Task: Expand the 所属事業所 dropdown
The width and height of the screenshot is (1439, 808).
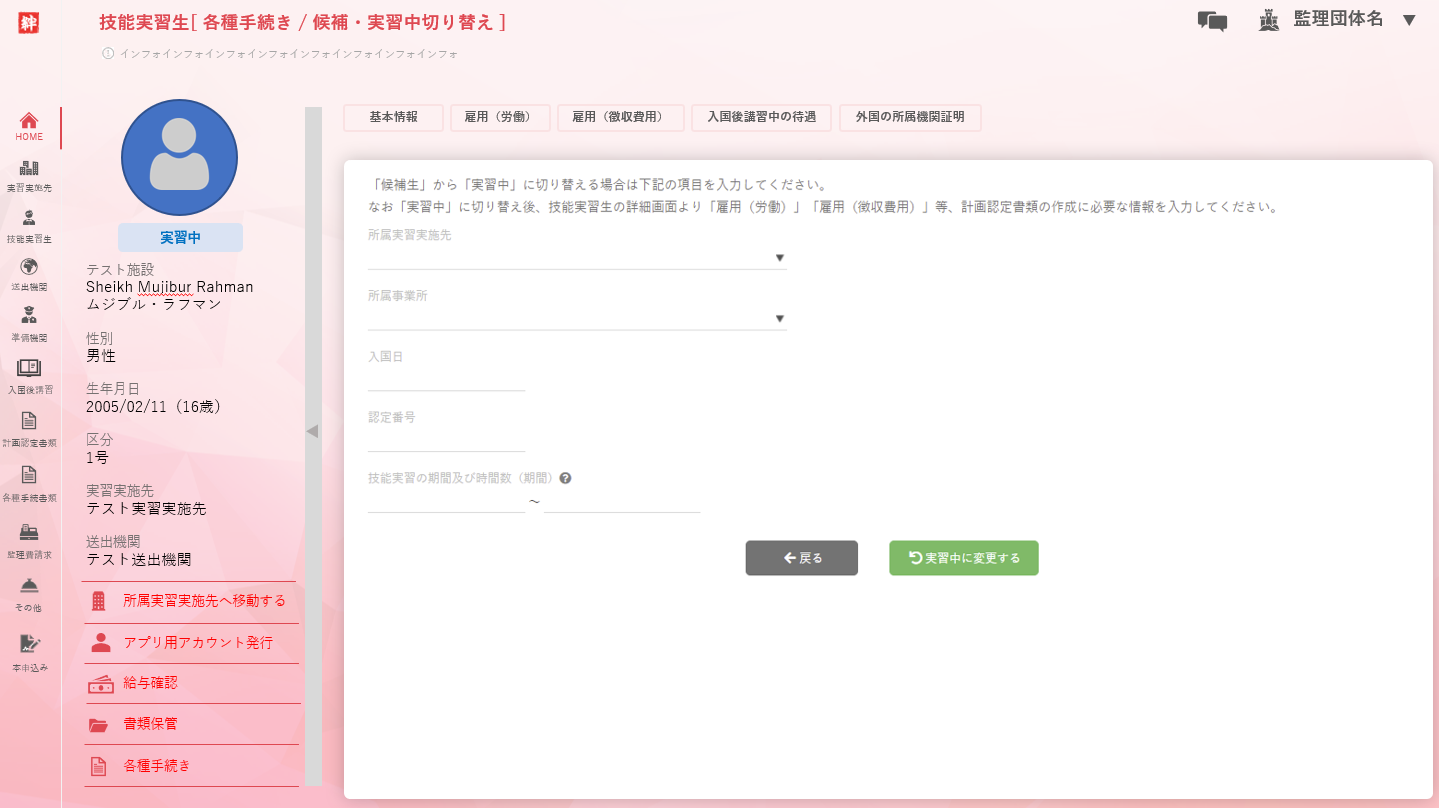Action: click(577, 319)
